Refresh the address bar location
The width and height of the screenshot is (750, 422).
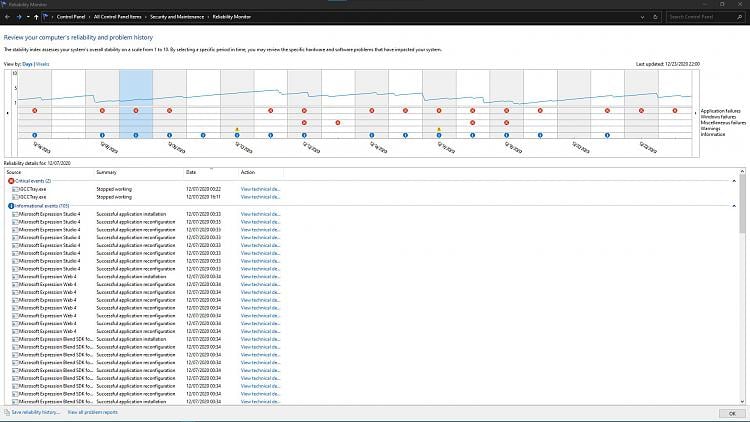655,17
